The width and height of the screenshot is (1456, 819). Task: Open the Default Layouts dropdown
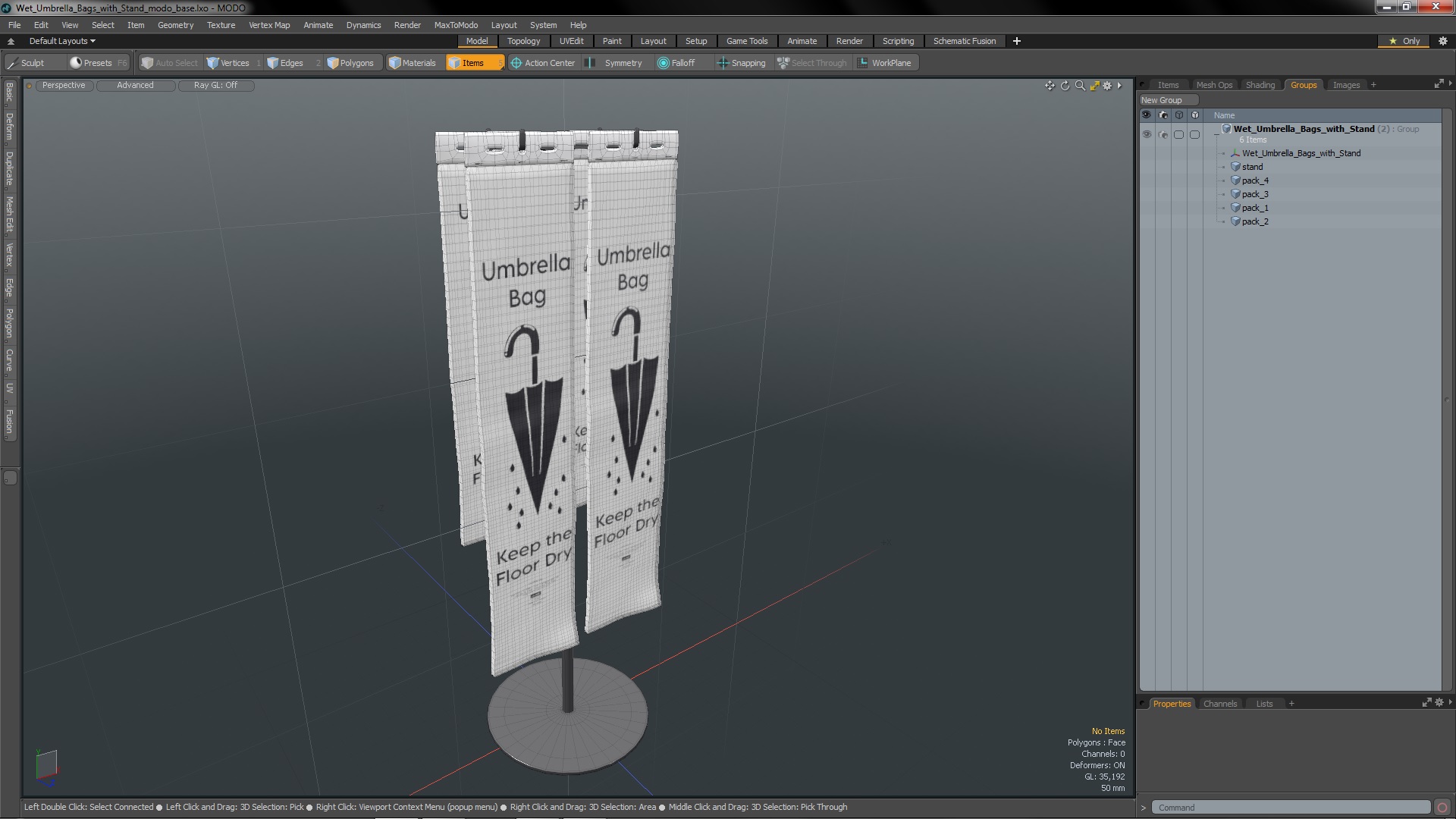(62, 41)
